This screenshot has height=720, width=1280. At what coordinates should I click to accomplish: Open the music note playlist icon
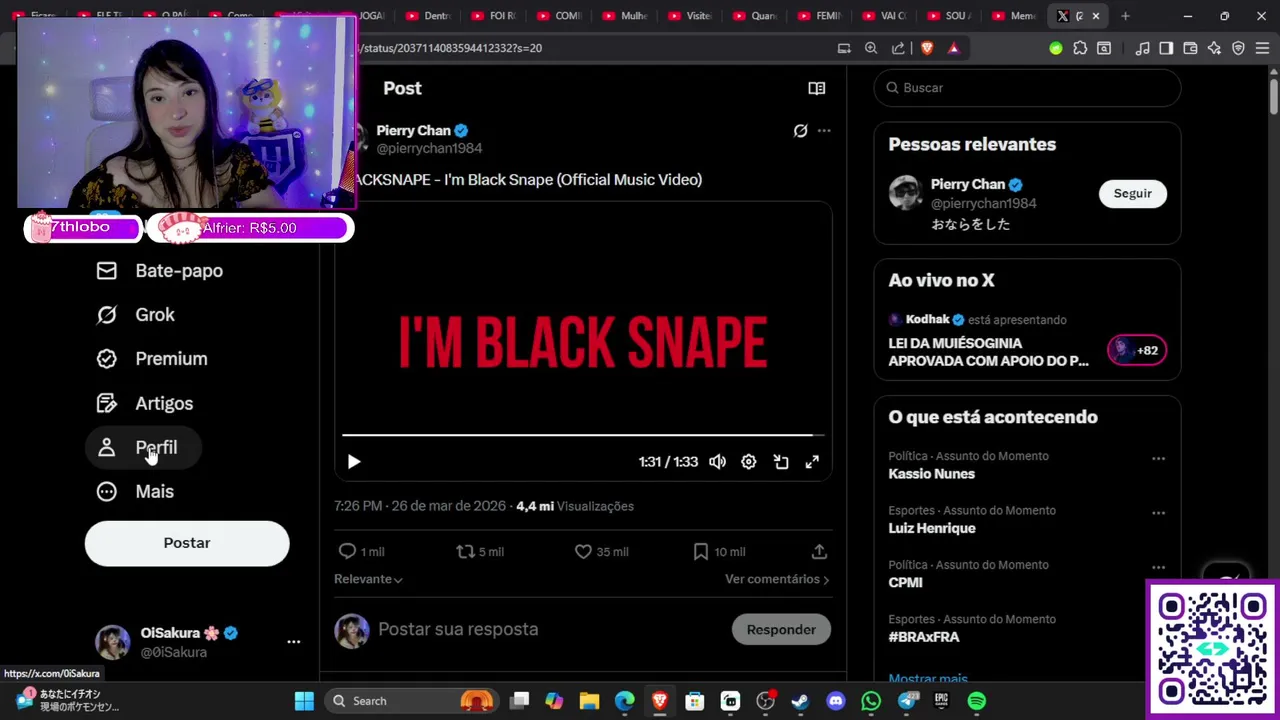click(1142, 48)
